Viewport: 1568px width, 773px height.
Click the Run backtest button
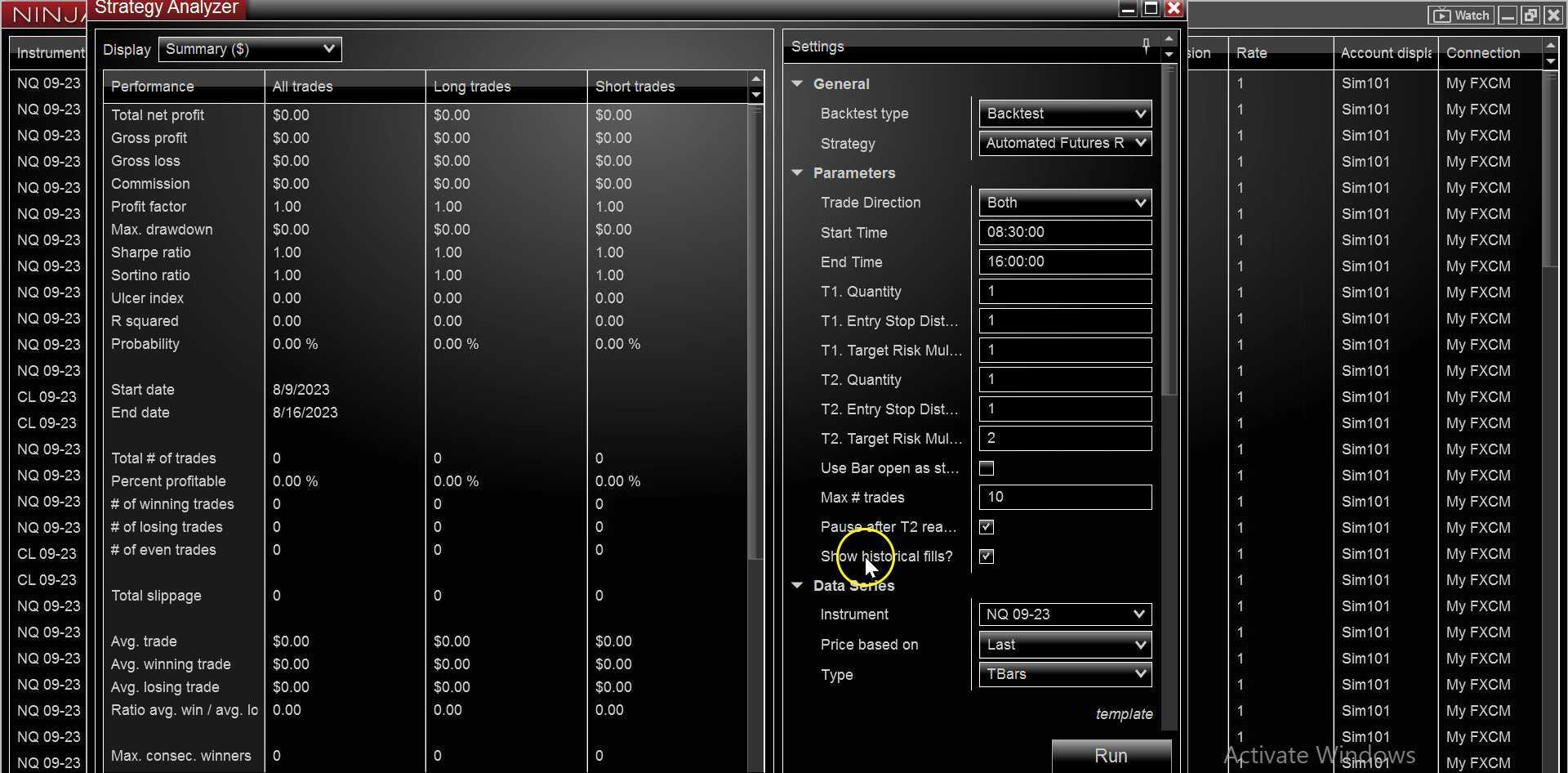[1111, 756]
